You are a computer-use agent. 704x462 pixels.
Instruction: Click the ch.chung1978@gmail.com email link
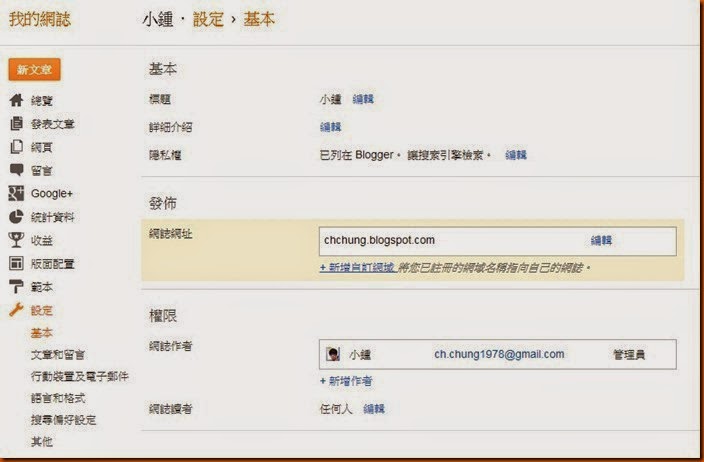[x=499, y=354]
